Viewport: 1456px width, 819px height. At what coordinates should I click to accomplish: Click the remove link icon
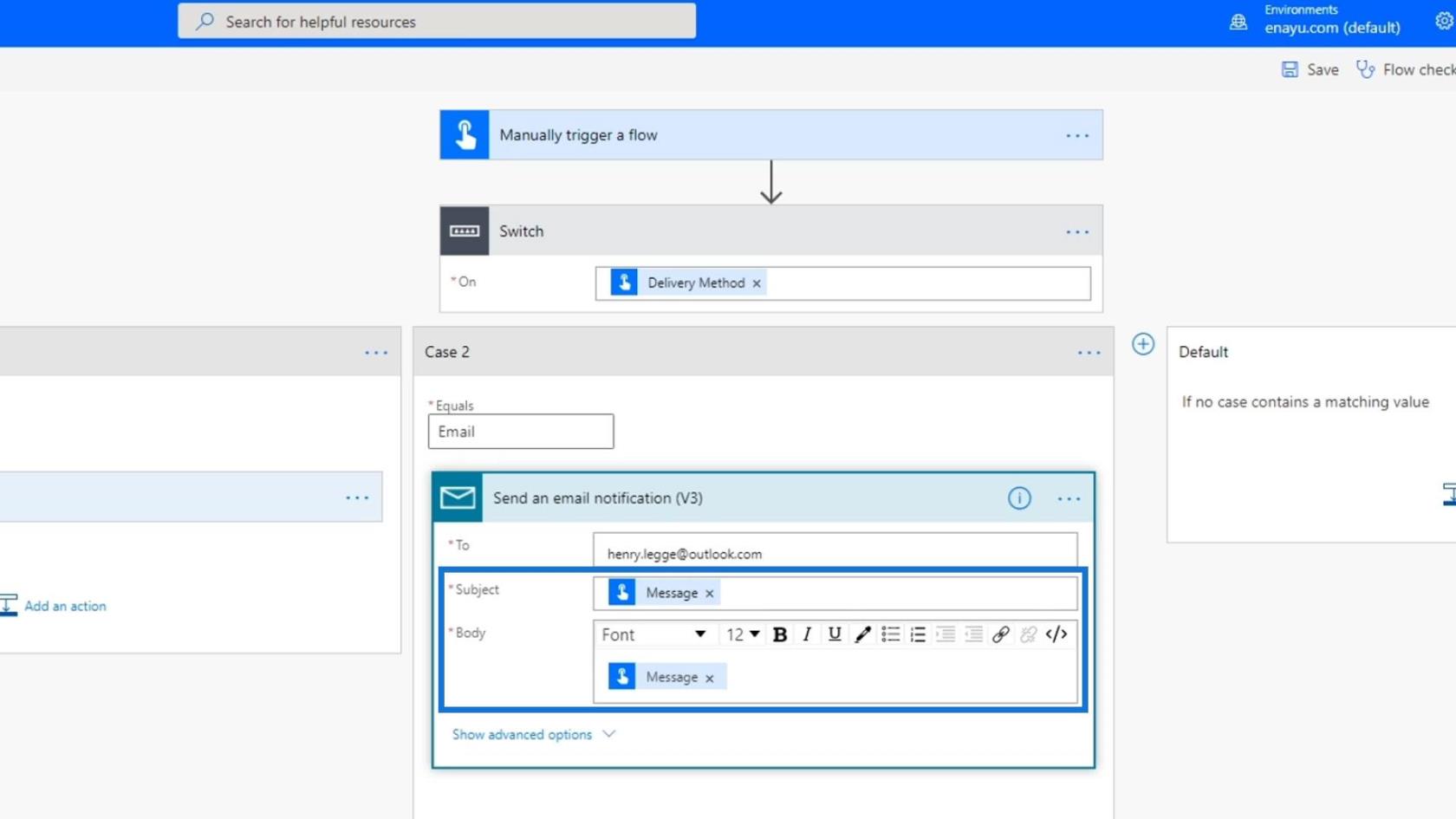[1029, 635]
